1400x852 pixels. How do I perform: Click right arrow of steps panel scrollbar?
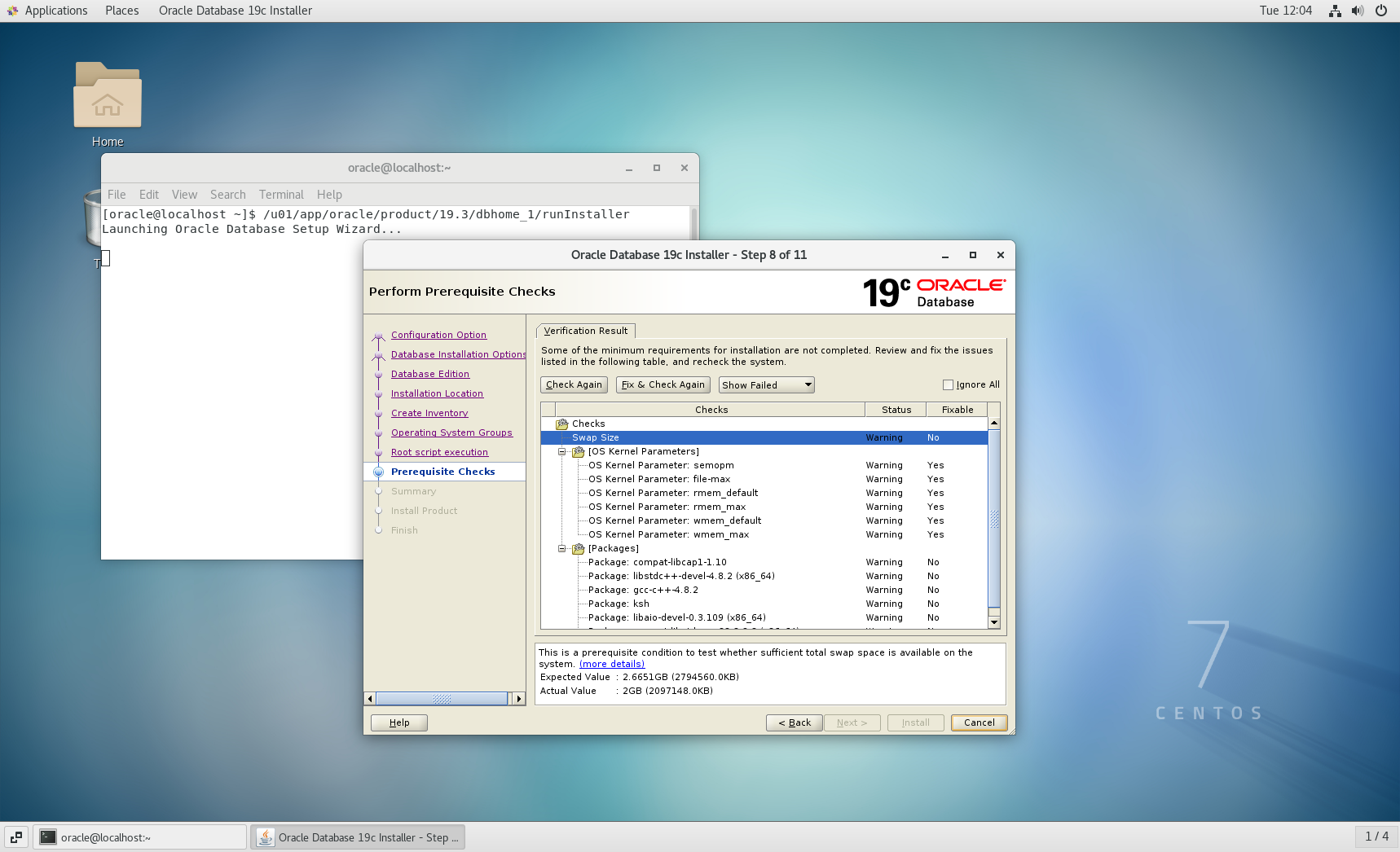click(519, 699)
